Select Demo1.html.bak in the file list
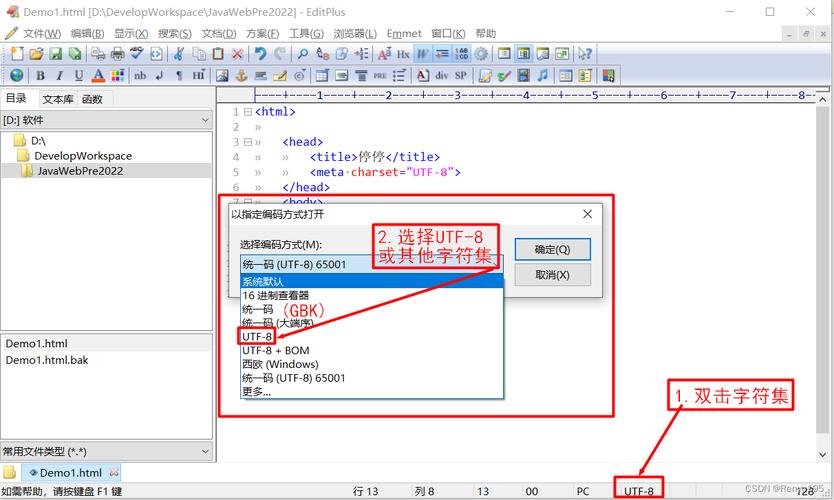Image resolution: width=834 pixels, height=500 pixels. click(x=47, y=360)
